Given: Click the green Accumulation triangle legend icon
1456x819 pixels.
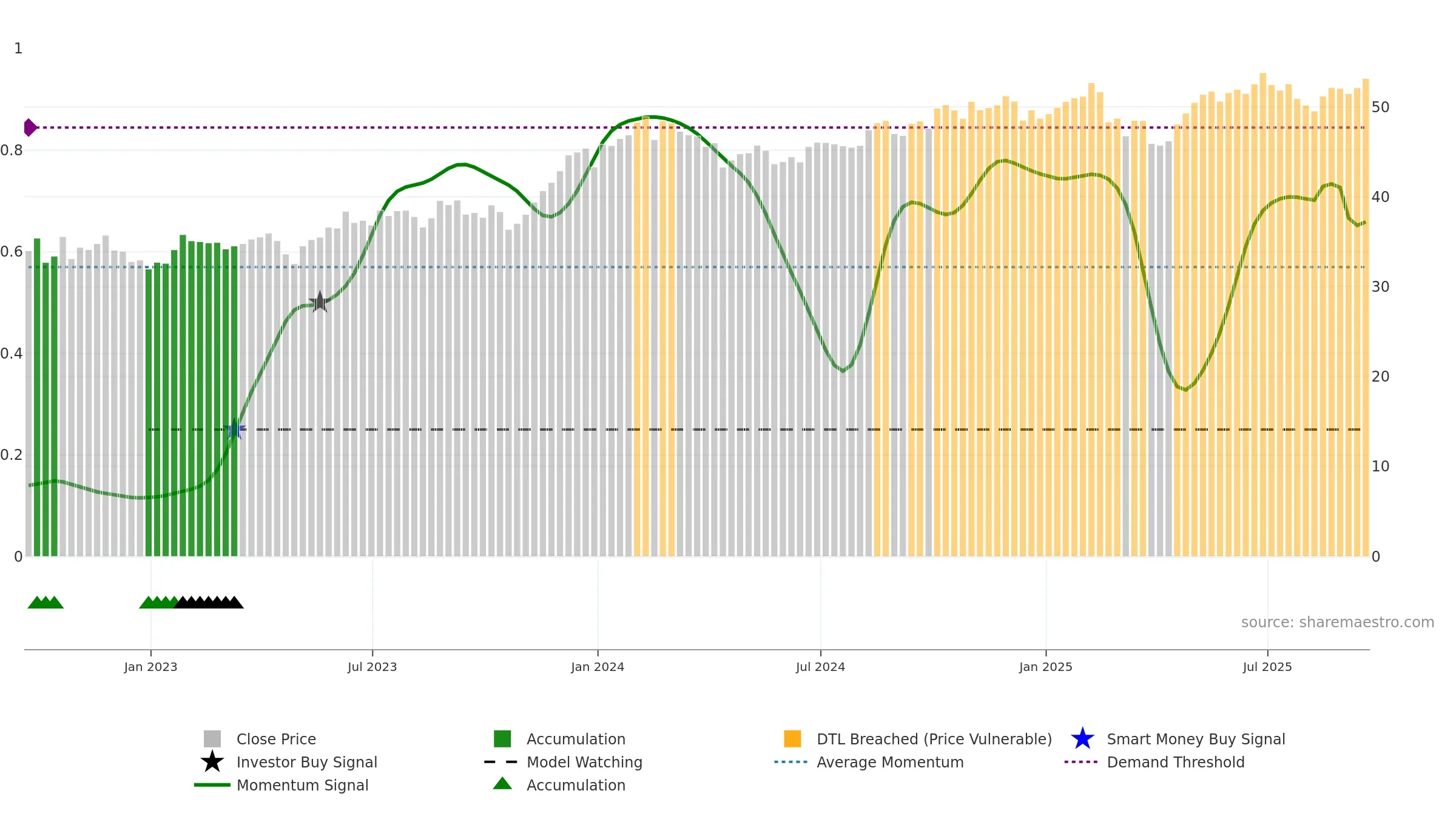Looking at the screenshot, I should click(502, 784).
